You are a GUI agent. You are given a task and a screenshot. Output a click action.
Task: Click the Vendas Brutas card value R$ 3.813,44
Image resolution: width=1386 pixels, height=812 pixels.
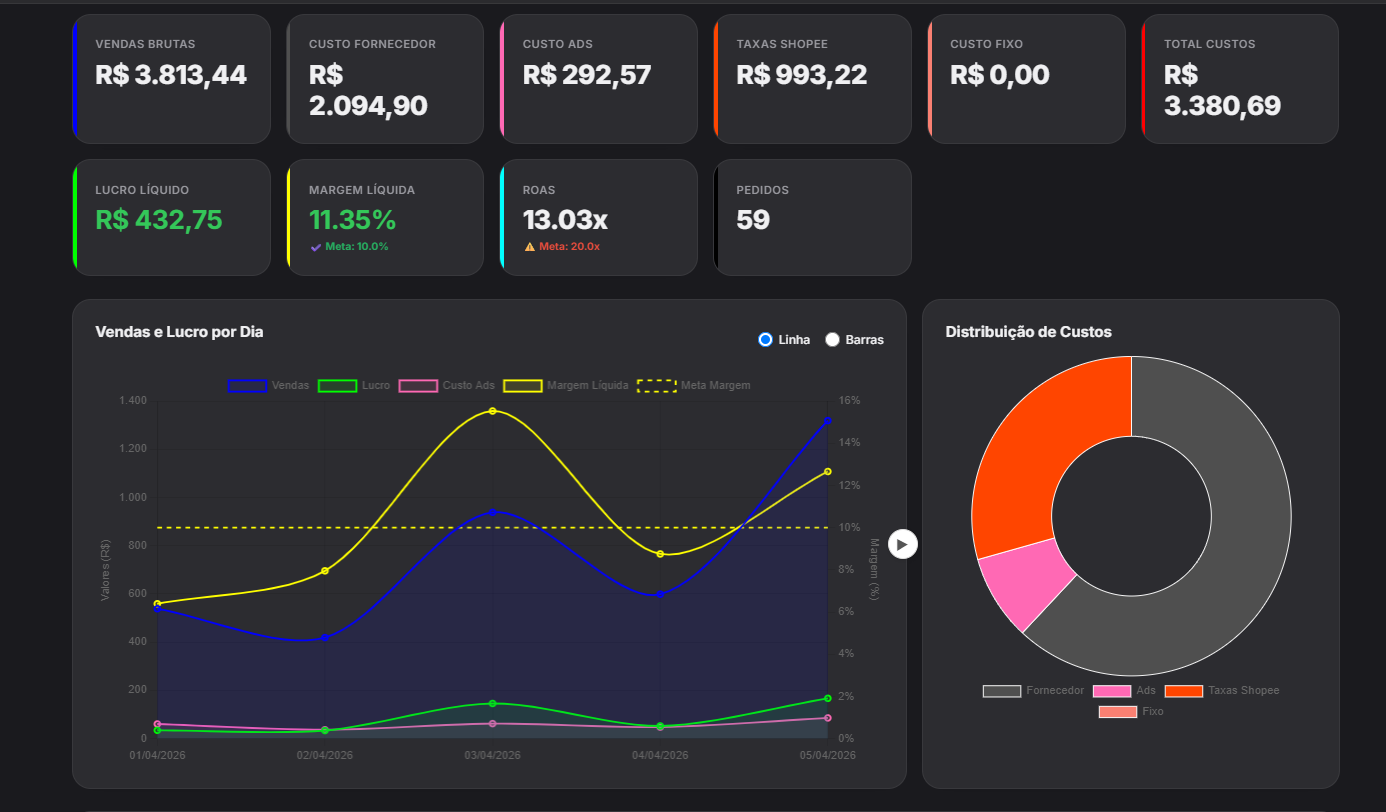pos(171,74)
